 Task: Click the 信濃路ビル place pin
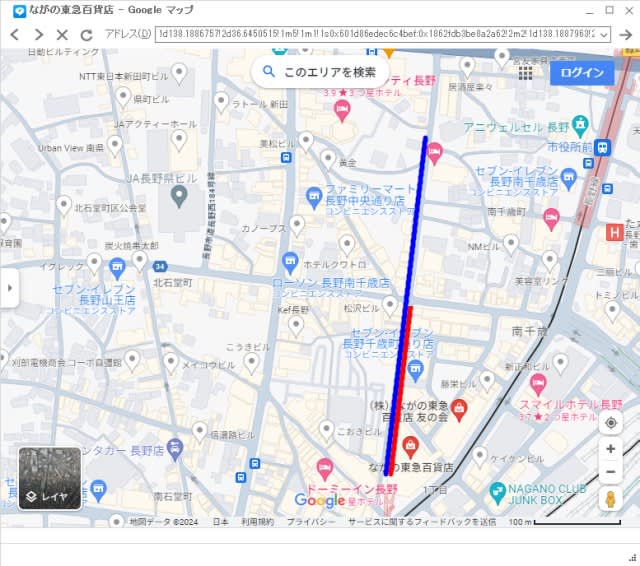click(x=199, y=433)
